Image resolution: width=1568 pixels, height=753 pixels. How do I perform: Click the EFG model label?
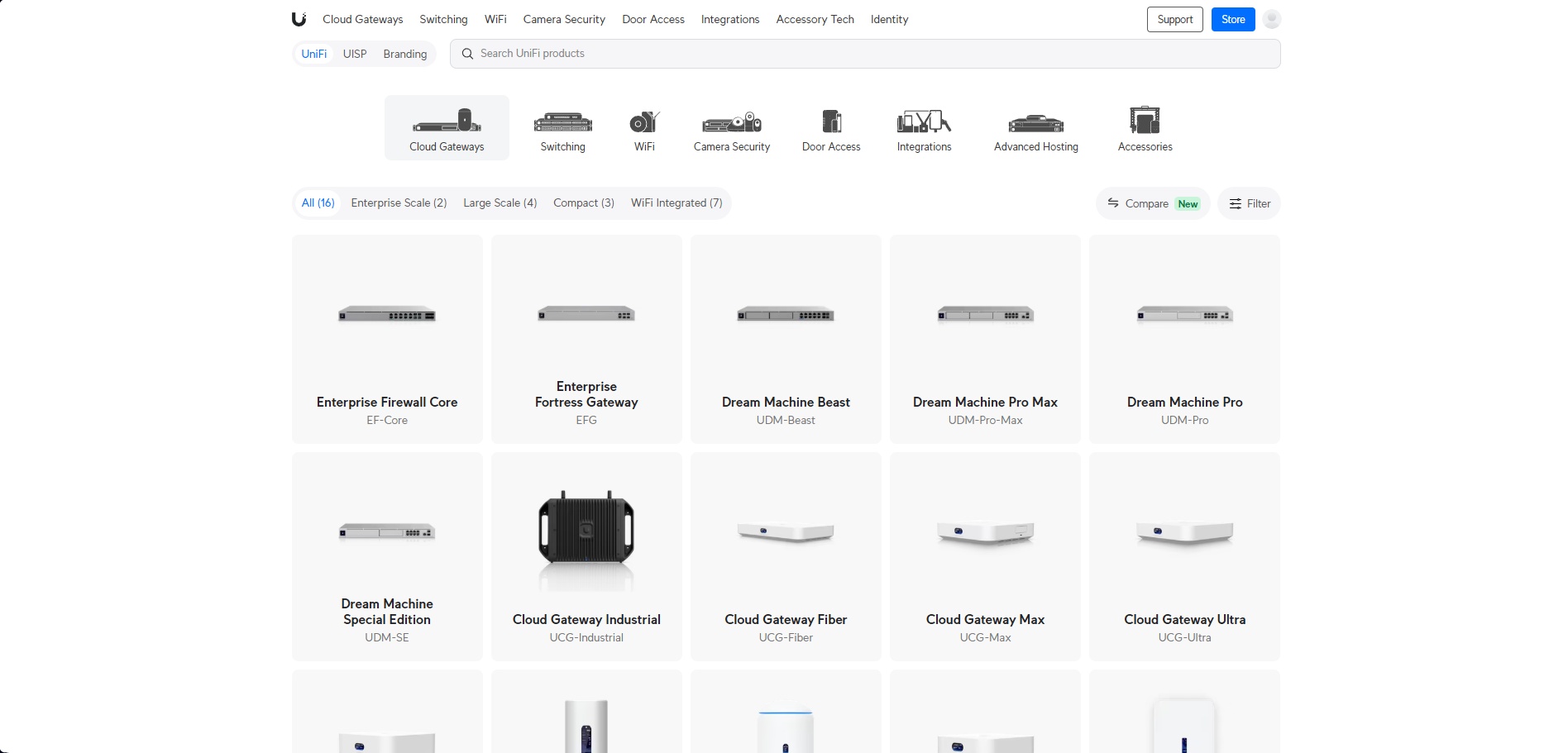pyautogui.click(x=586, y=420)
